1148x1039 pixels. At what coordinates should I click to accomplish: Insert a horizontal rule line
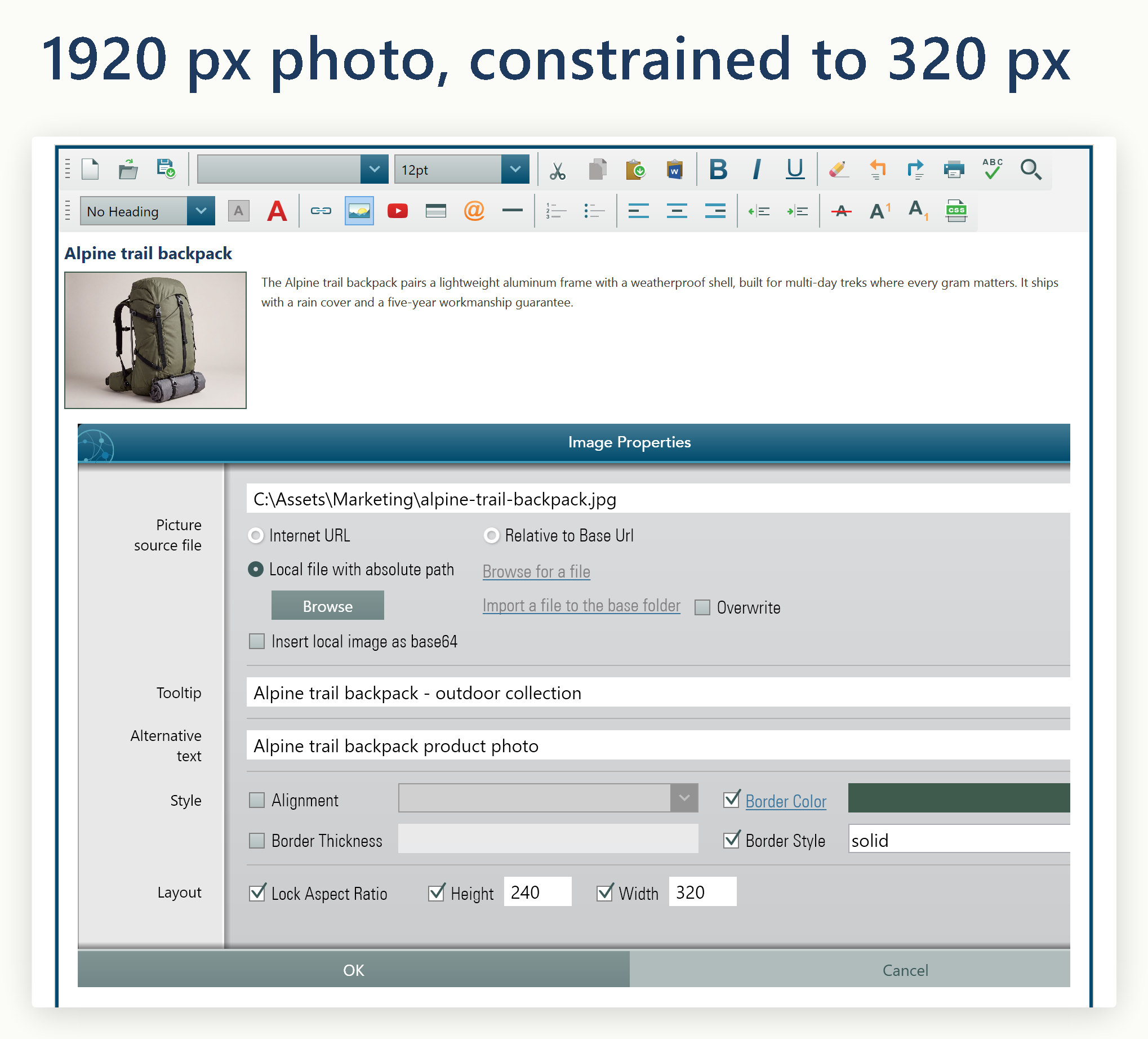pos(513,211)
